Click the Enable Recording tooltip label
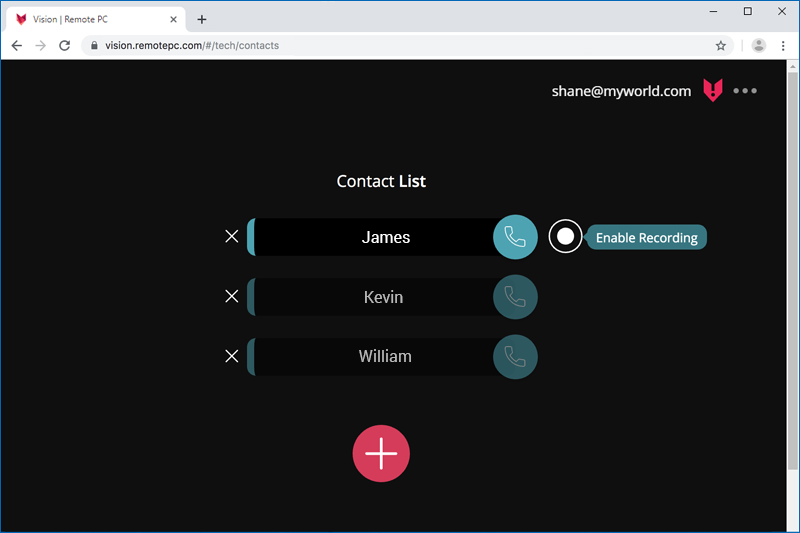Screen dimensions: 800x533 pyautogui.click(x=646, y=238)
